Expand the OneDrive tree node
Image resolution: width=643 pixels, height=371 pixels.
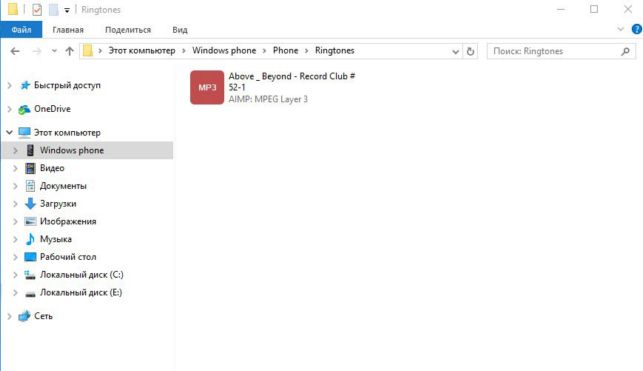click(x=9, y=109)
